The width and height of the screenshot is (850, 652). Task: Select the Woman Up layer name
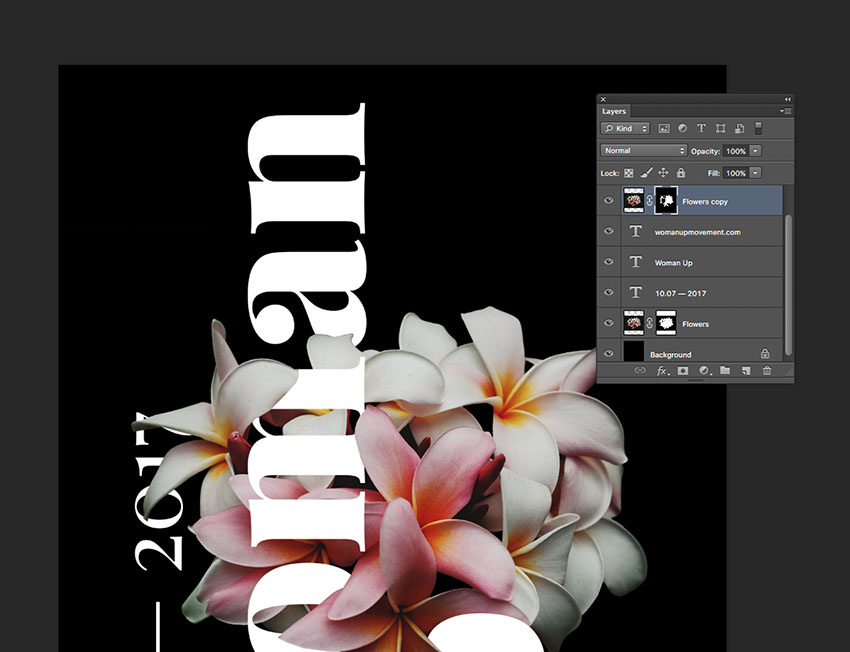pos(674,263)
